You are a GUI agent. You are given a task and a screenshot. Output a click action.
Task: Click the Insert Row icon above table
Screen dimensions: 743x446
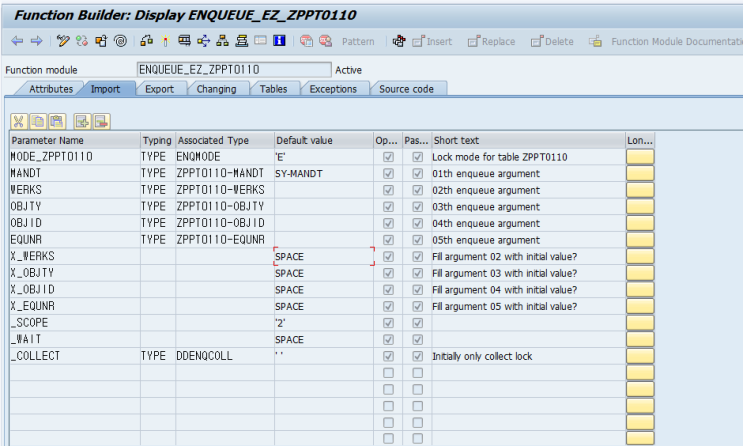pos(82,121)
